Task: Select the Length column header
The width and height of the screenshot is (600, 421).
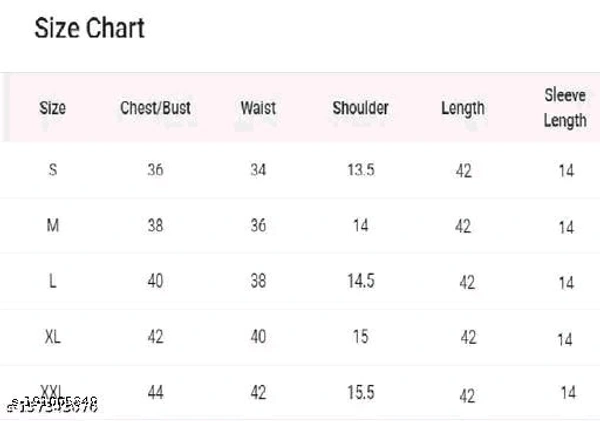Action: coord(463,109)
